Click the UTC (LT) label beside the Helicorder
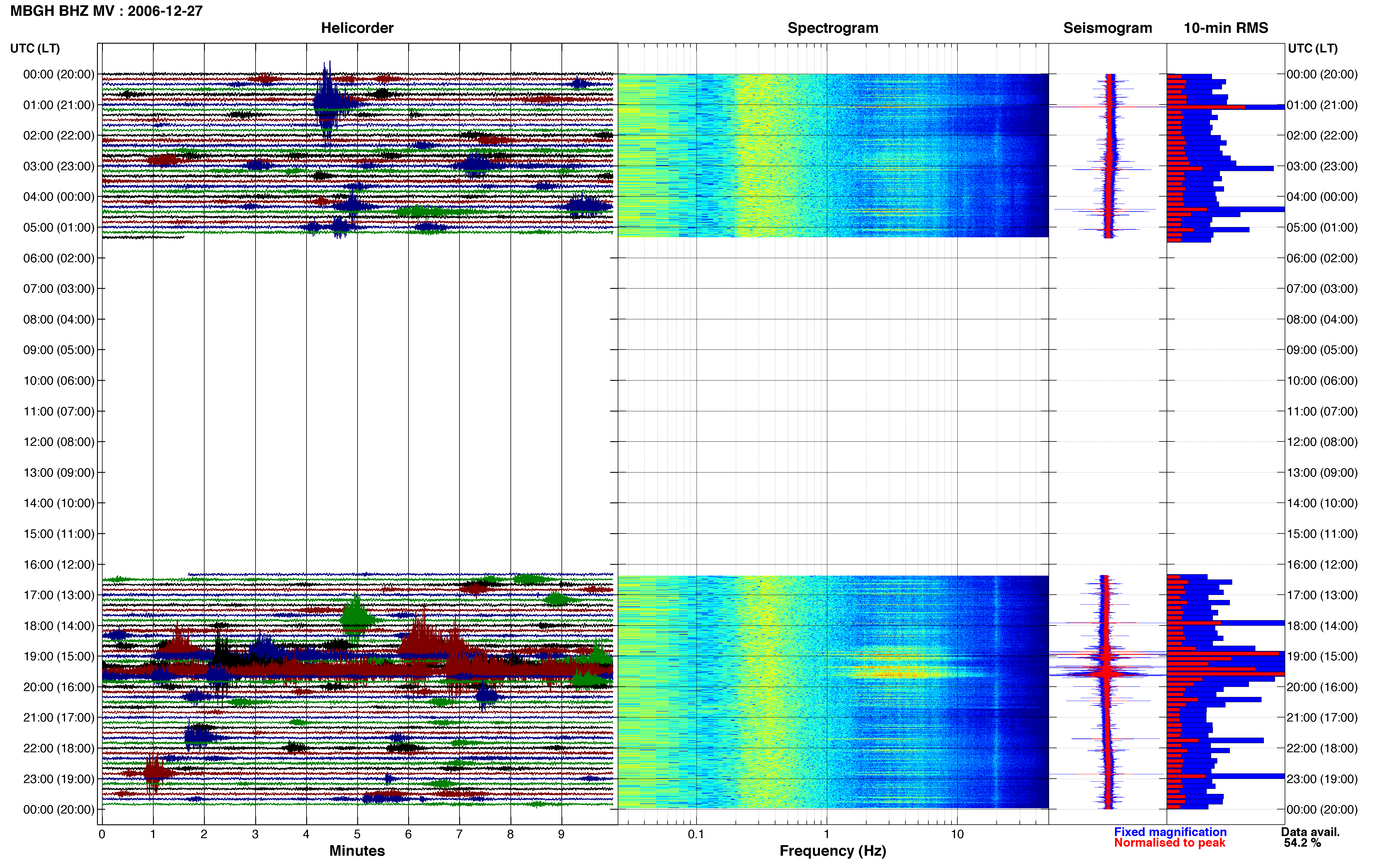This screenshot has height=868, width=1389. point(35,48)
